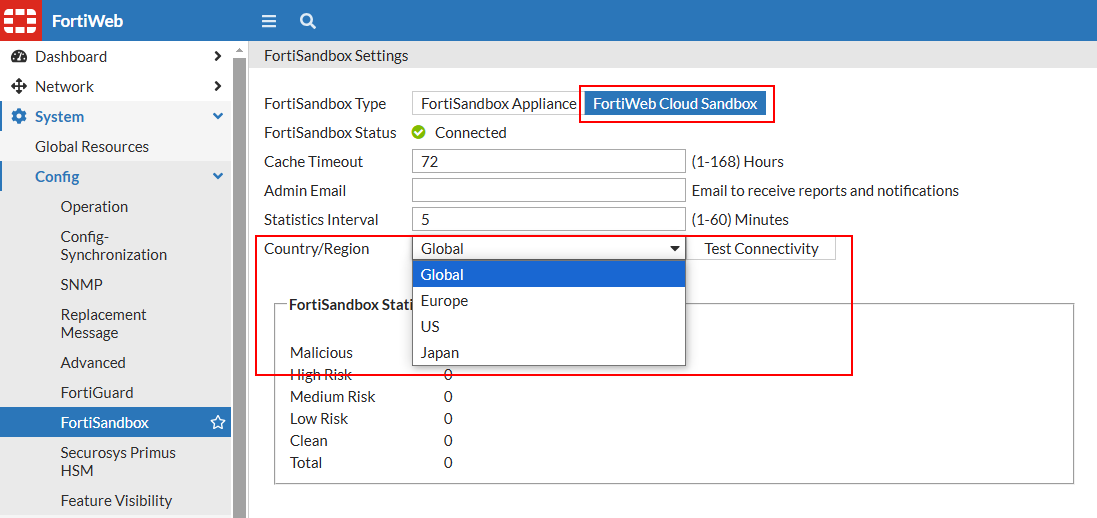Collapse the Config submenu chevron
This screenshot has width=1097, height=518.
pyautogui.click(x=217, y=177)
